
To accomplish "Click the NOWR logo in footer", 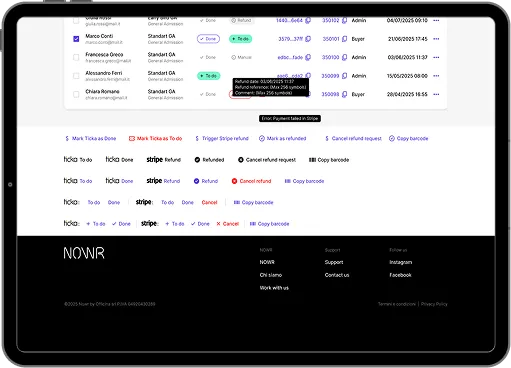I will coord(84,253).
